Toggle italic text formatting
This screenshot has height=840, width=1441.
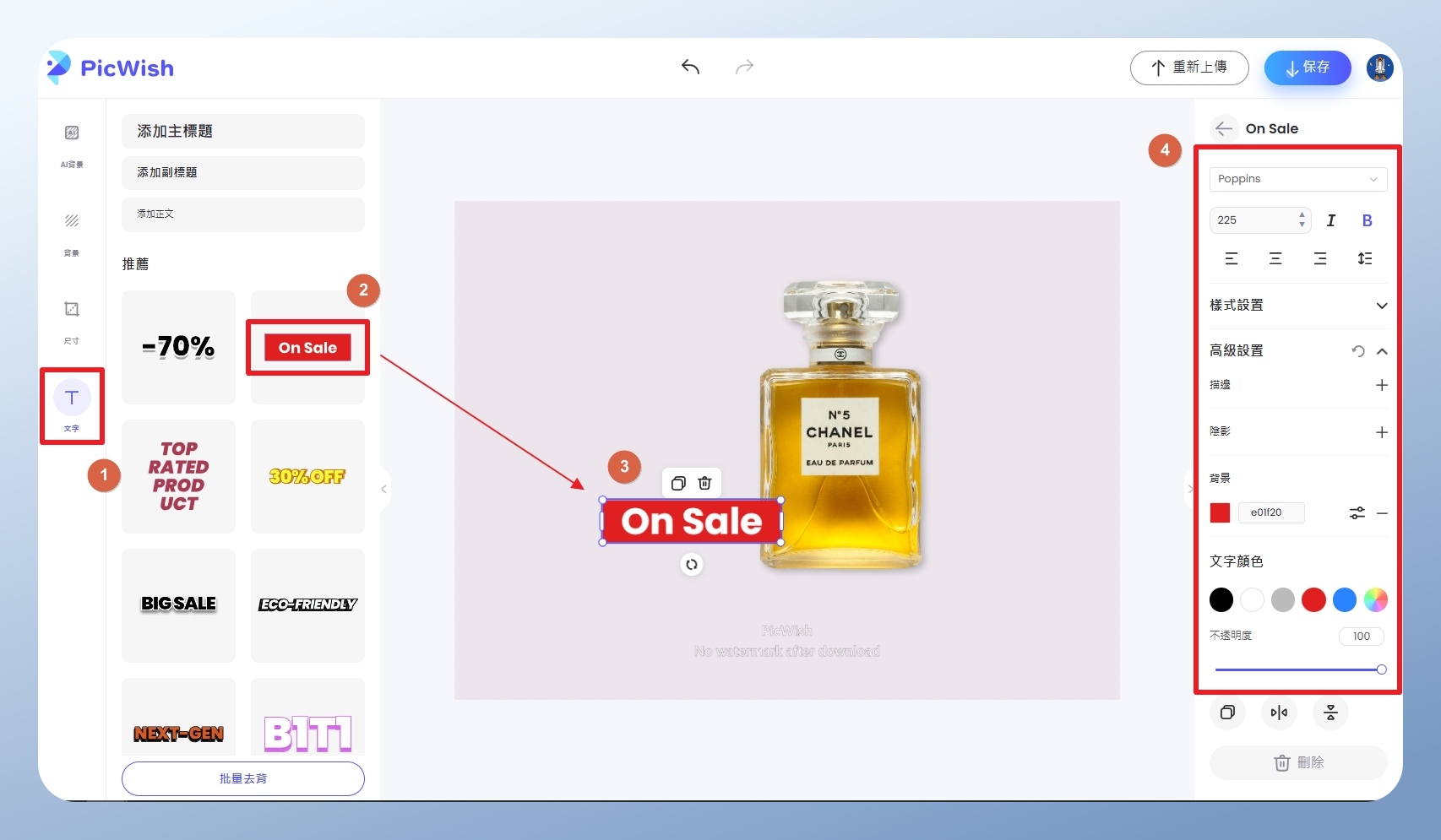point(1331,220)
